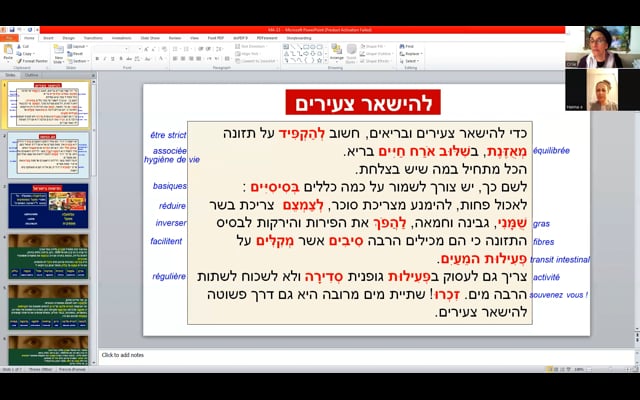Open the Select dropdown in Editing group
Image resolution: width=640 pixels, height=400 pixels.
pos(409,61)
